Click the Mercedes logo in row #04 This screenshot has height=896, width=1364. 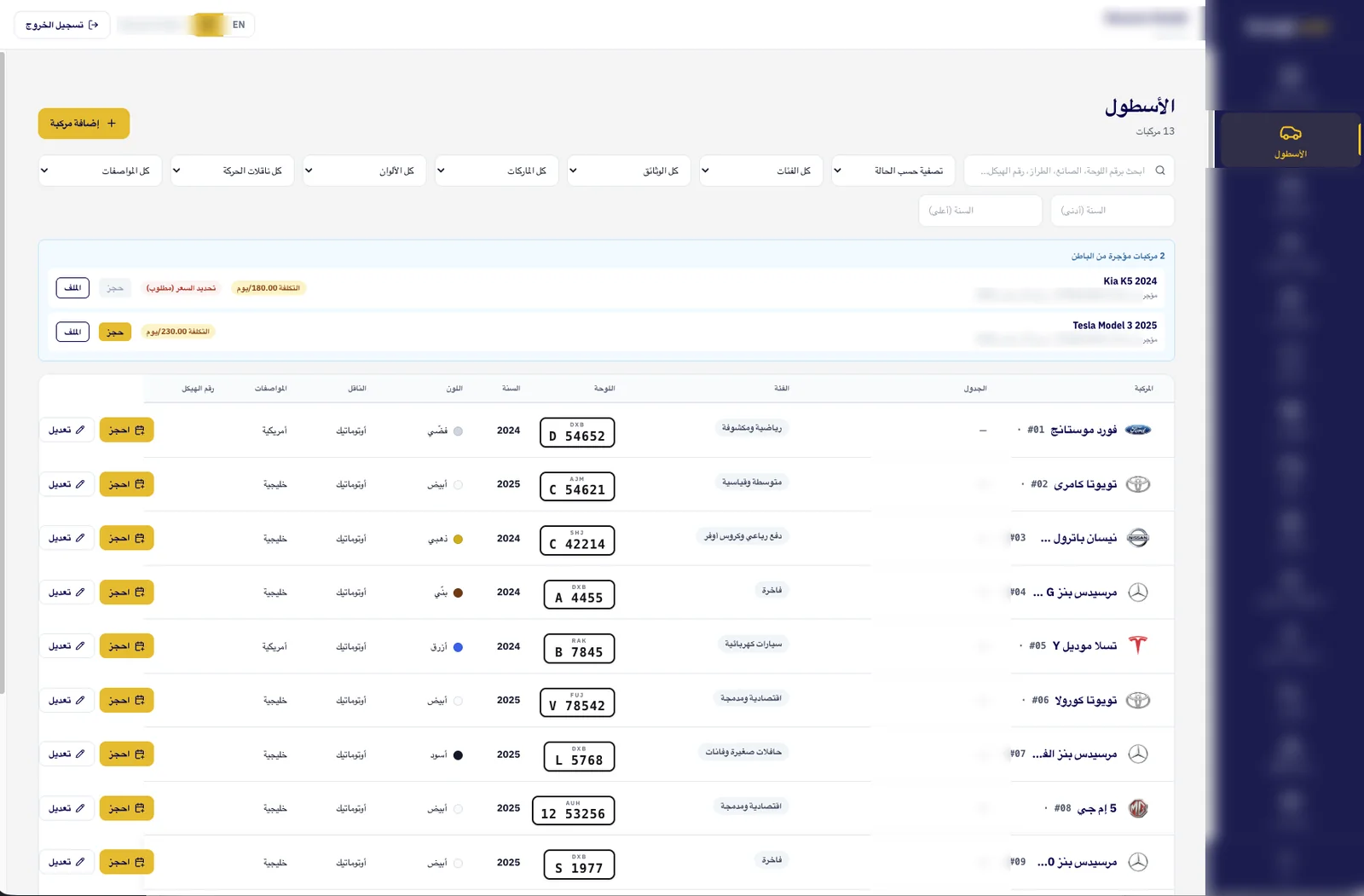coord(1138,592)
